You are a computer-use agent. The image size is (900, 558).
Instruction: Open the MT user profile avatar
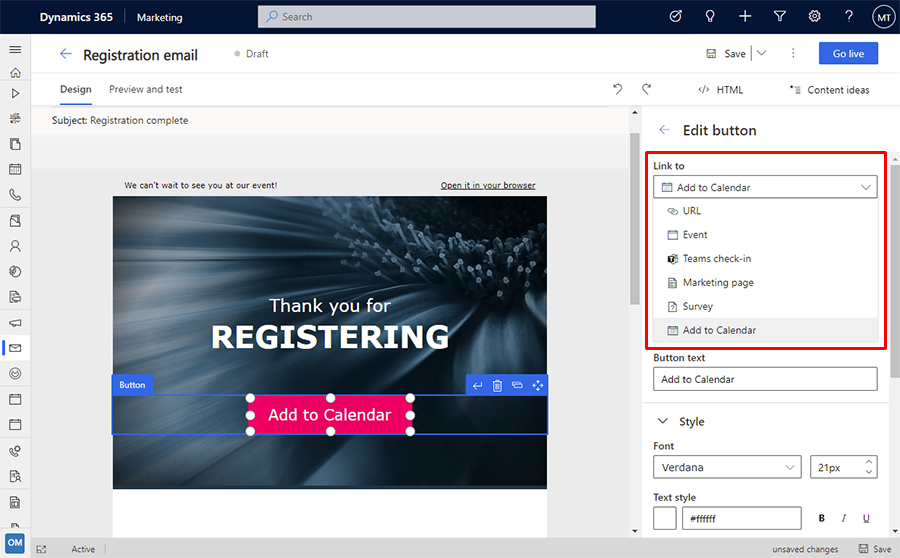(x=883, y=17)
